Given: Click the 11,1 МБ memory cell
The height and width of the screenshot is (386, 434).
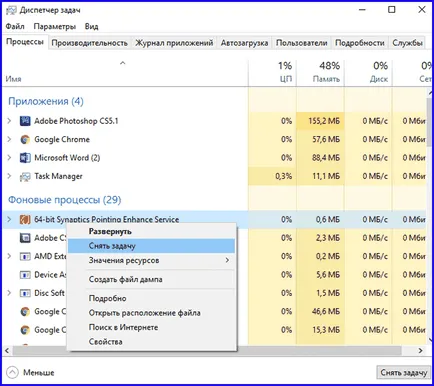Looking at the screenshot, I should [x=320, y=176].
